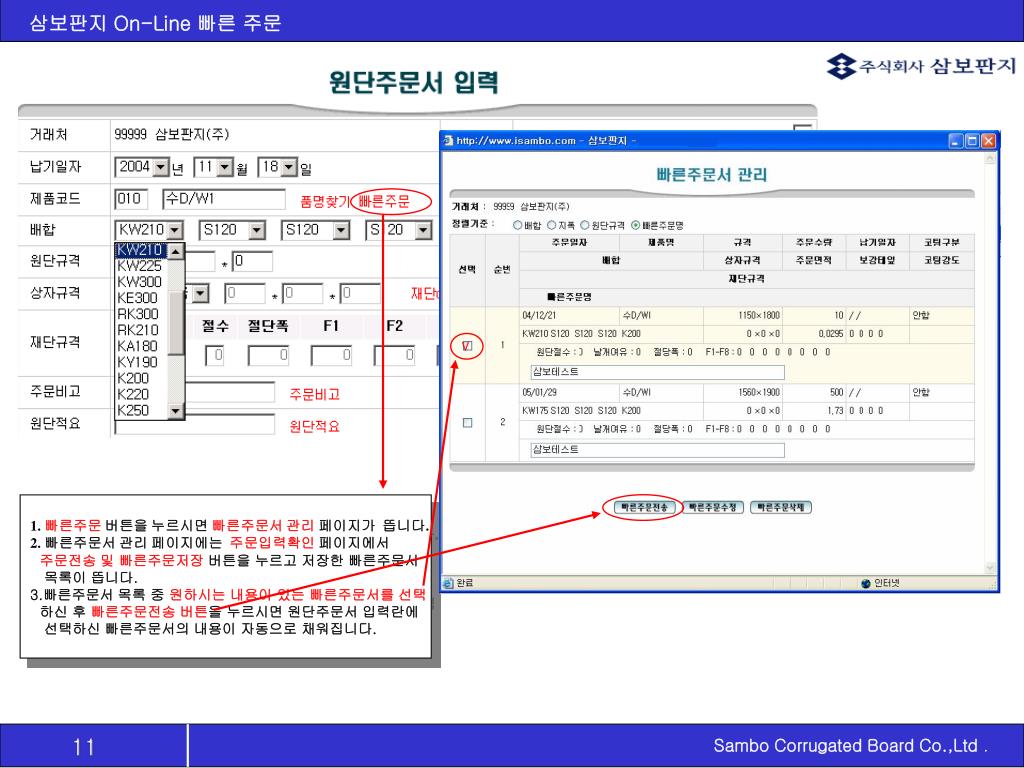The width and height of the screenshot is (1024, 768).
Task: Maximize the 빠른주문서 관리 popup window
Action: (972, 140)
